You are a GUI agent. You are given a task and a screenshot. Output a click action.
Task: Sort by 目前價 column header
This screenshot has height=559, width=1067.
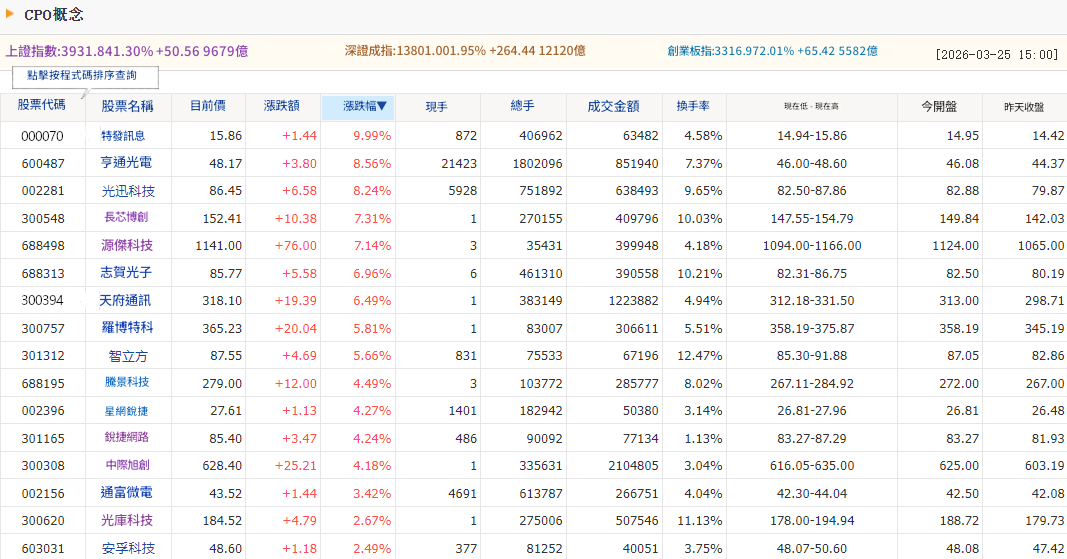[x=208, y=106]
